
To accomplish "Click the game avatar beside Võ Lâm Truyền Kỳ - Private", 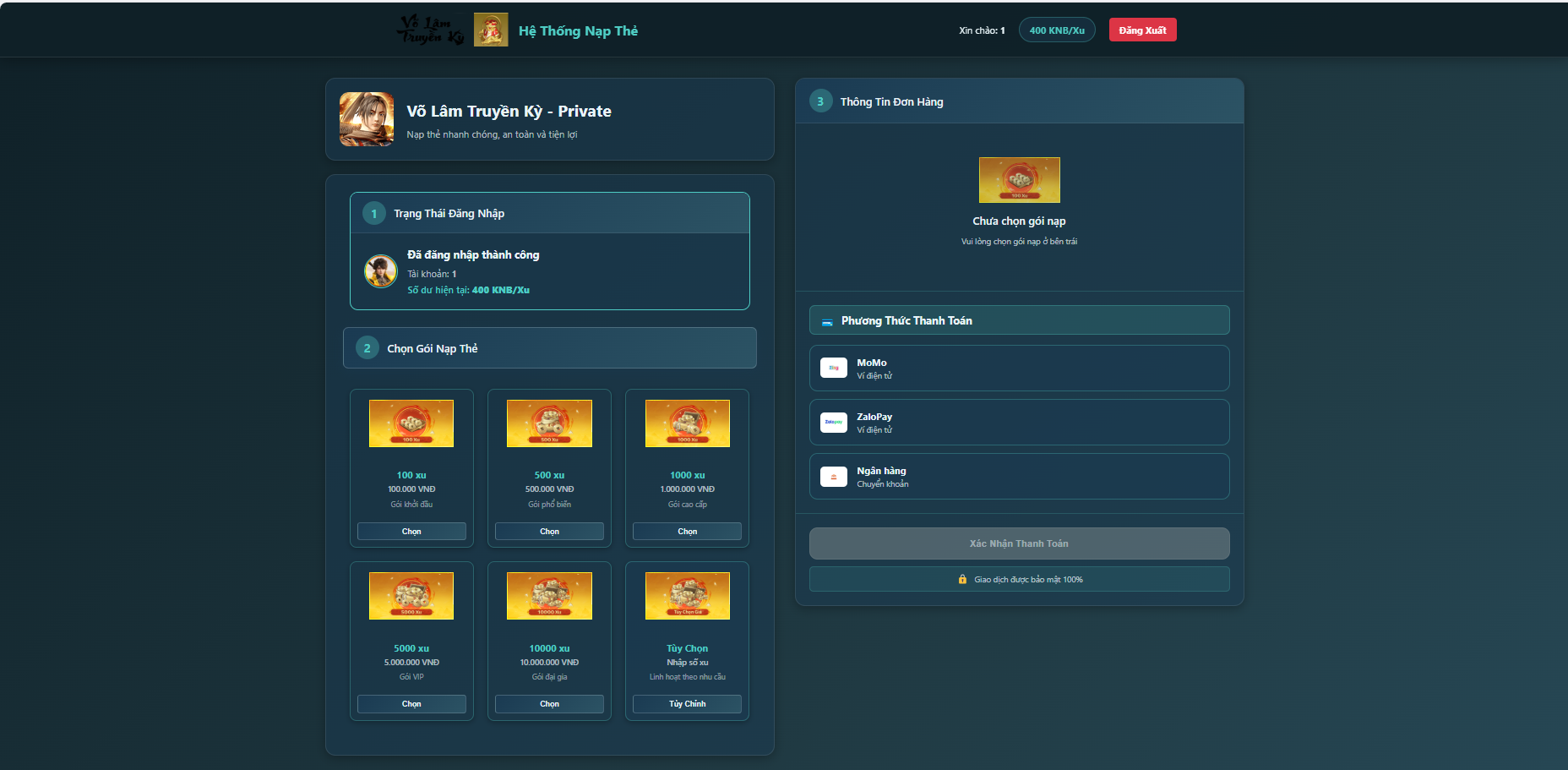I will coord(367,119).
